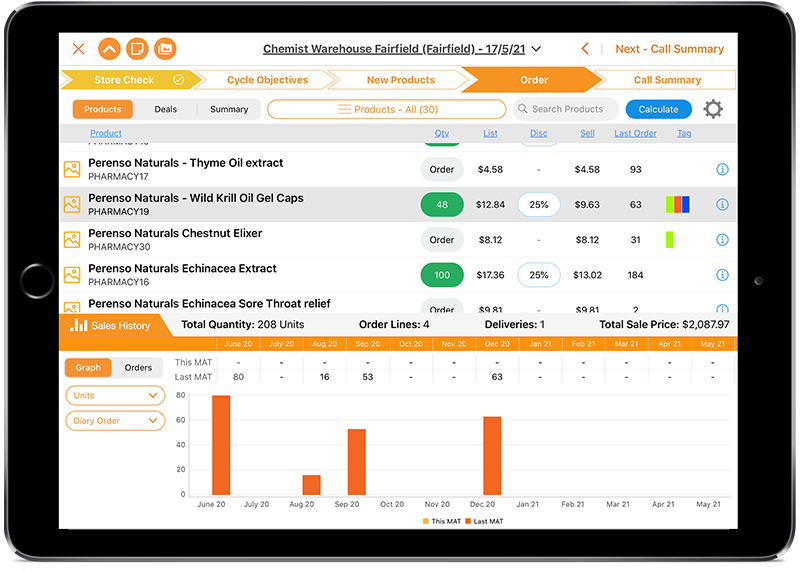Click info icon for Echinacea Extract row
This screenshot has width=800, height=572.
[722, 275]
